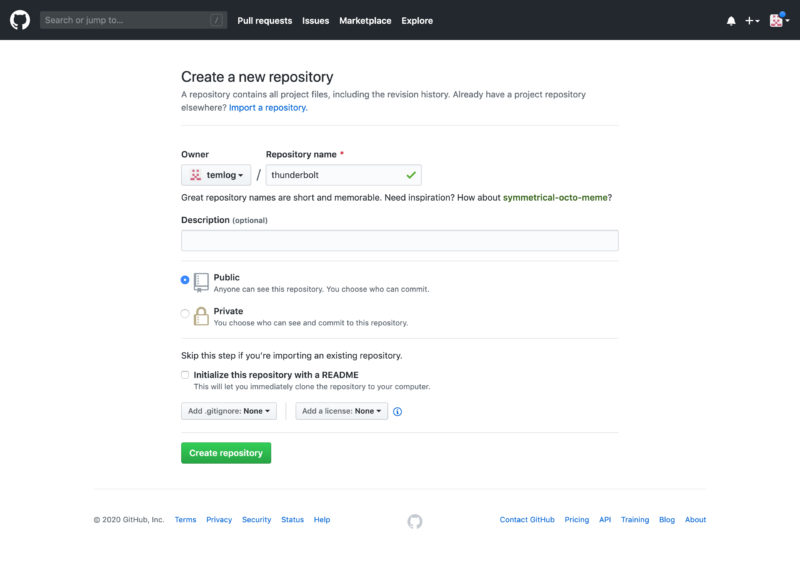
Task: Open Explore in the top nav
Action: tap(417, 21)
